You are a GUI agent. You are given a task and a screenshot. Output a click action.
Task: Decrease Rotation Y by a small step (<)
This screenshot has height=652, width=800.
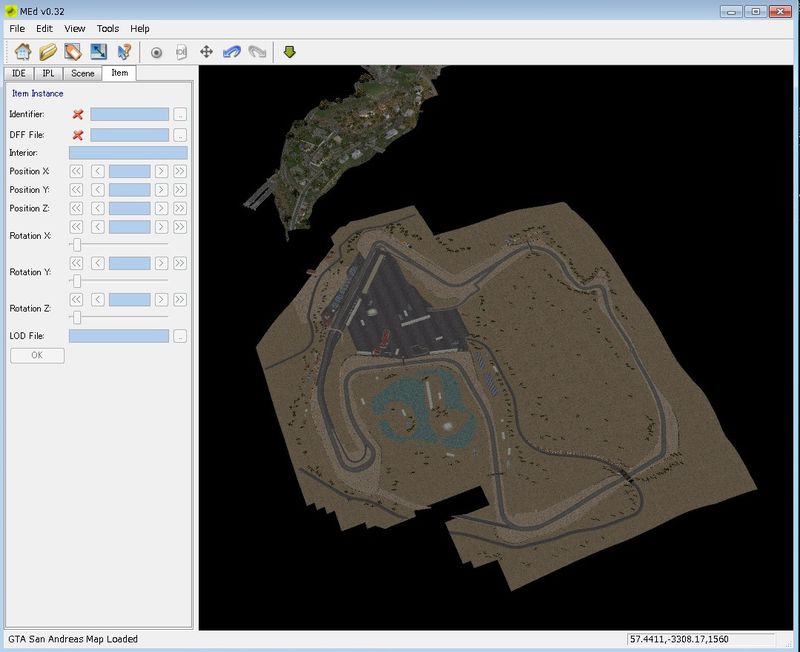(97, 263)
